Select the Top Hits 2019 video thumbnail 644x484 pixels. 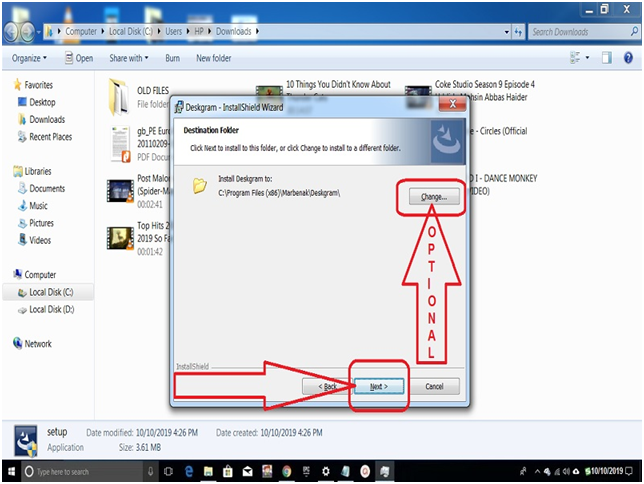(120, 238)
